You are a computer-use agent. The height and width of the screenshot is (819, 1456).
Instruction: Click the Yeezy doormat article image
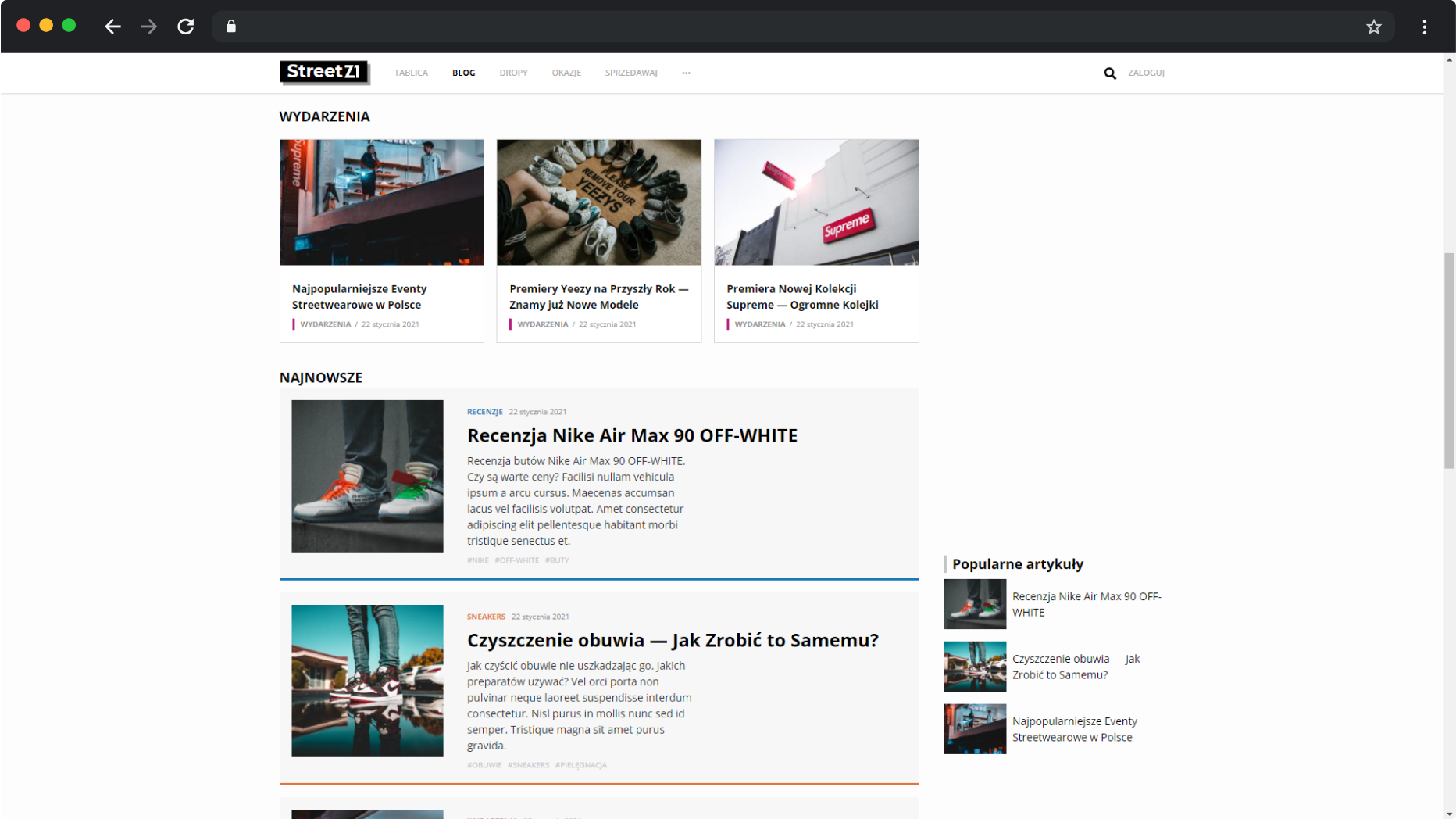(x=598, y=202)
